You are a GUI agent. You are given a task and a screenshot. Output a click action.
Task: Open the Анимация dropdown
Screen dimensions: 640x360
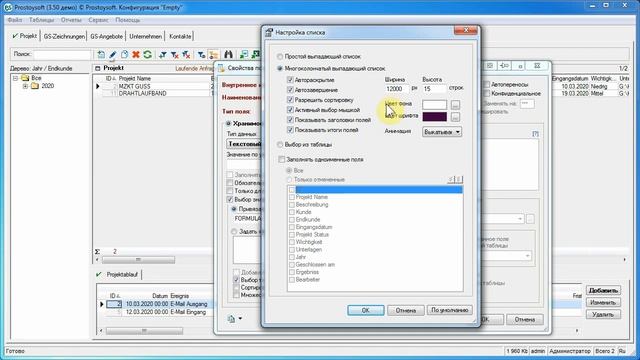pos(442,132)
